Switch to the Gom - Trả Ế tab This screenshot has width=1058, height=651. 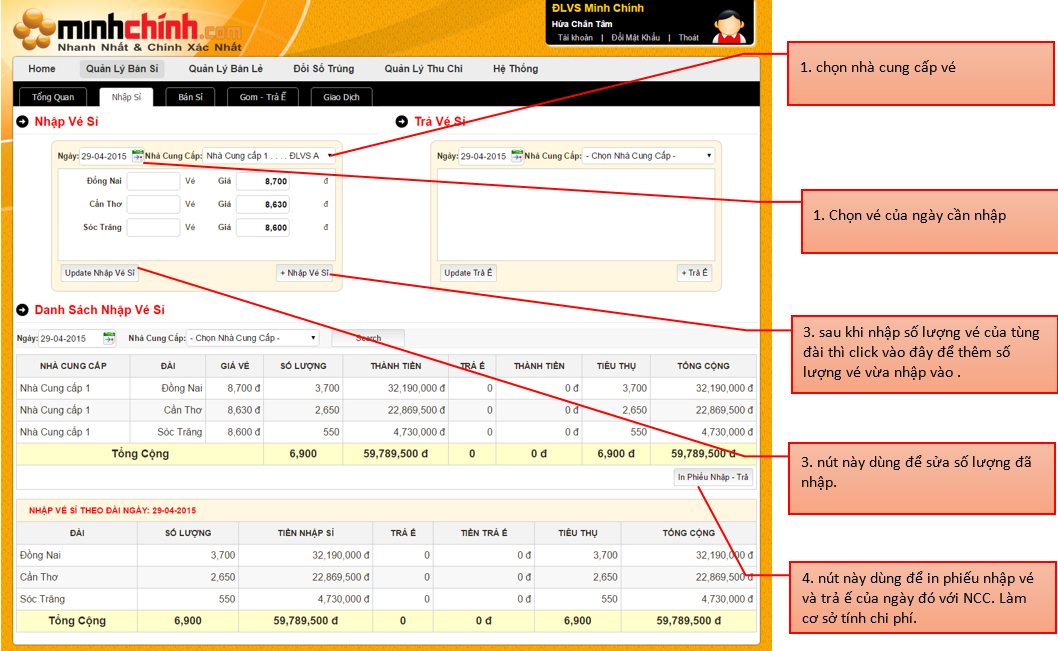pos(263,97)
